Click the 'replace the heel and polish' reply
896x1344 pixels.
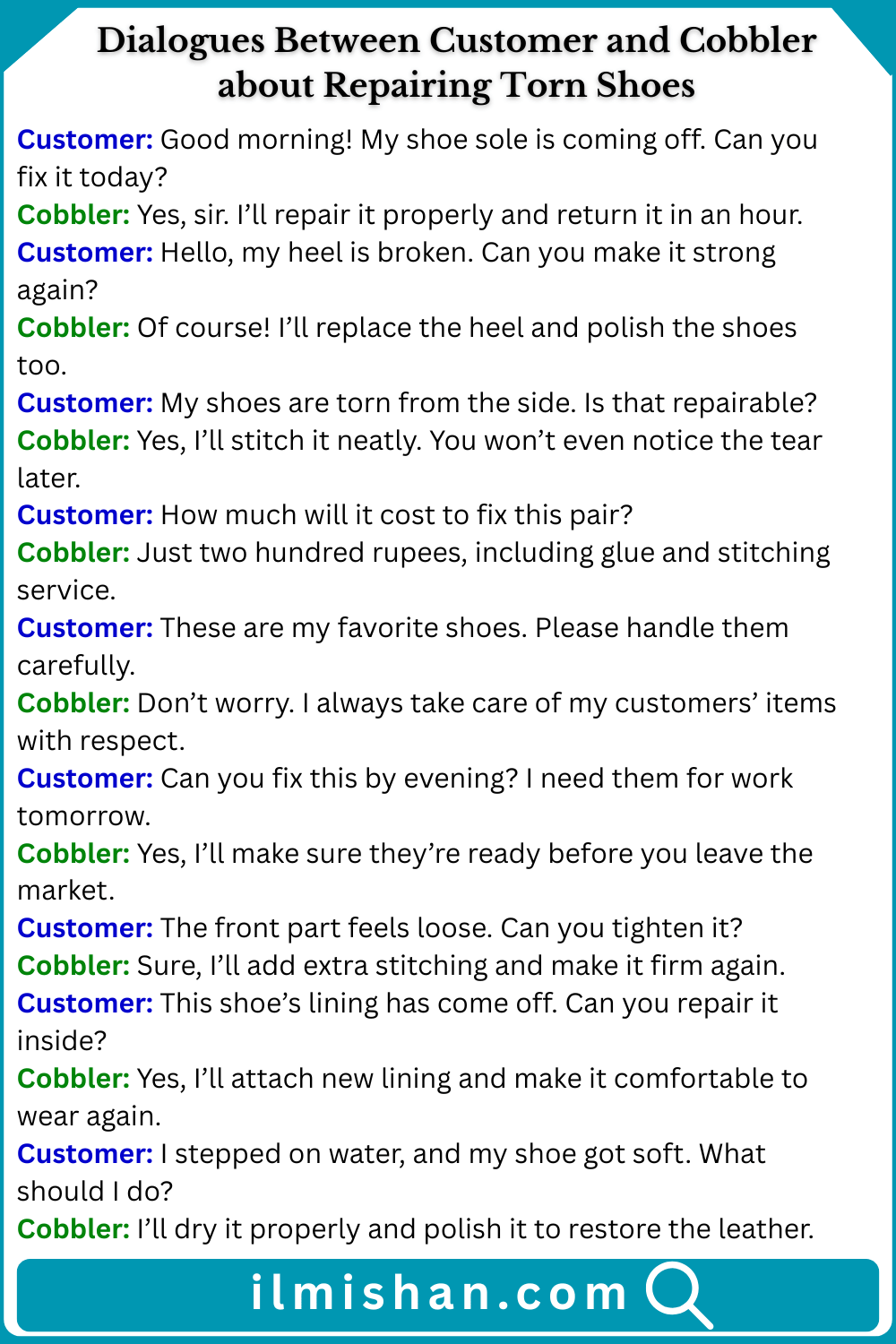pyautogui.click(x=466, y=328)
